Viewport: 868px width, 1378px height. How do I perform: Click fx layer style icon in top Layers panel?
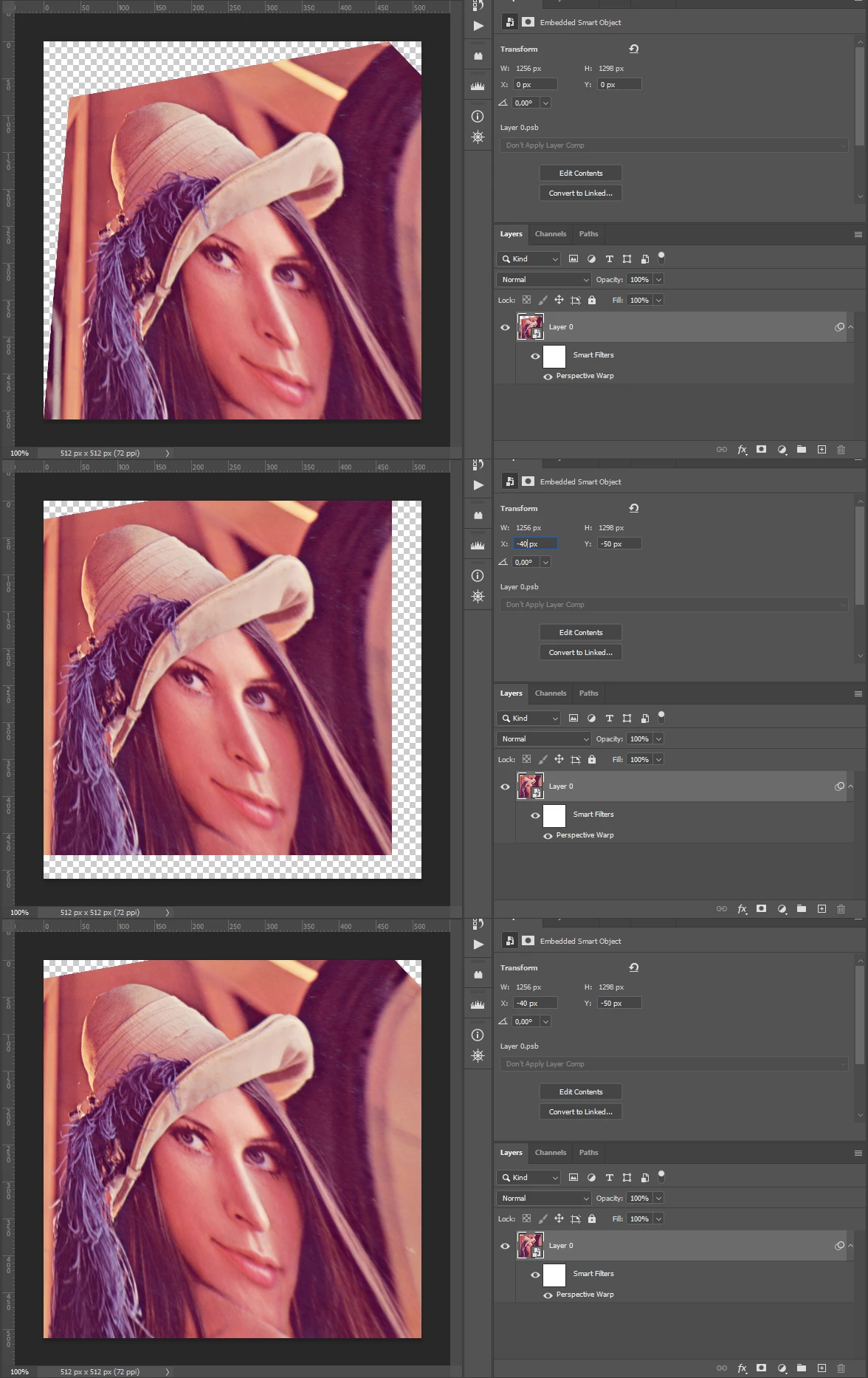(x=742, y=450)
